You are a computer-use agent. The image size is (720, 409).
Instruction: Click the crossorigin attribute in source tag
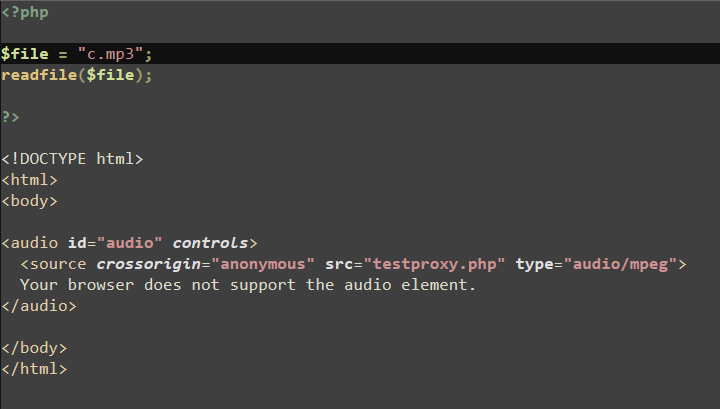point(149,264)
